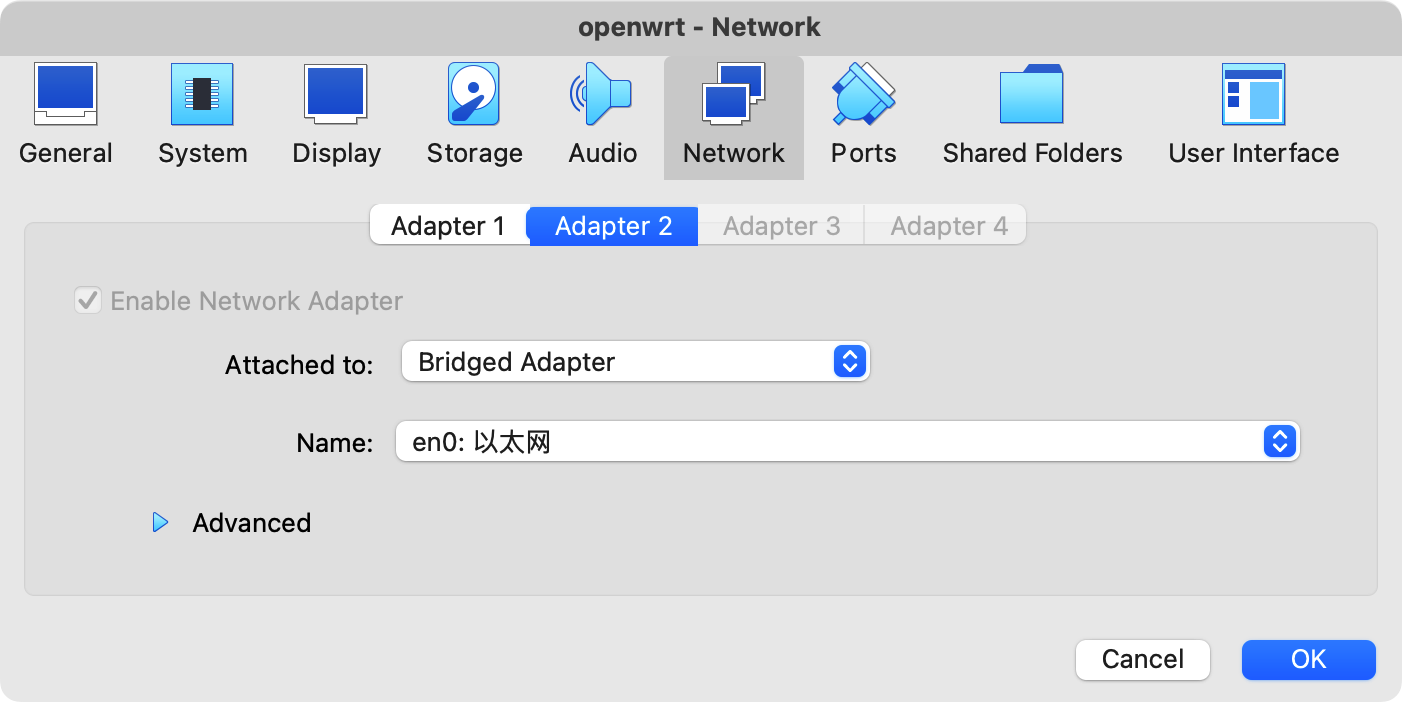Click the openwrt - Network title bar

tap(700, 27)
